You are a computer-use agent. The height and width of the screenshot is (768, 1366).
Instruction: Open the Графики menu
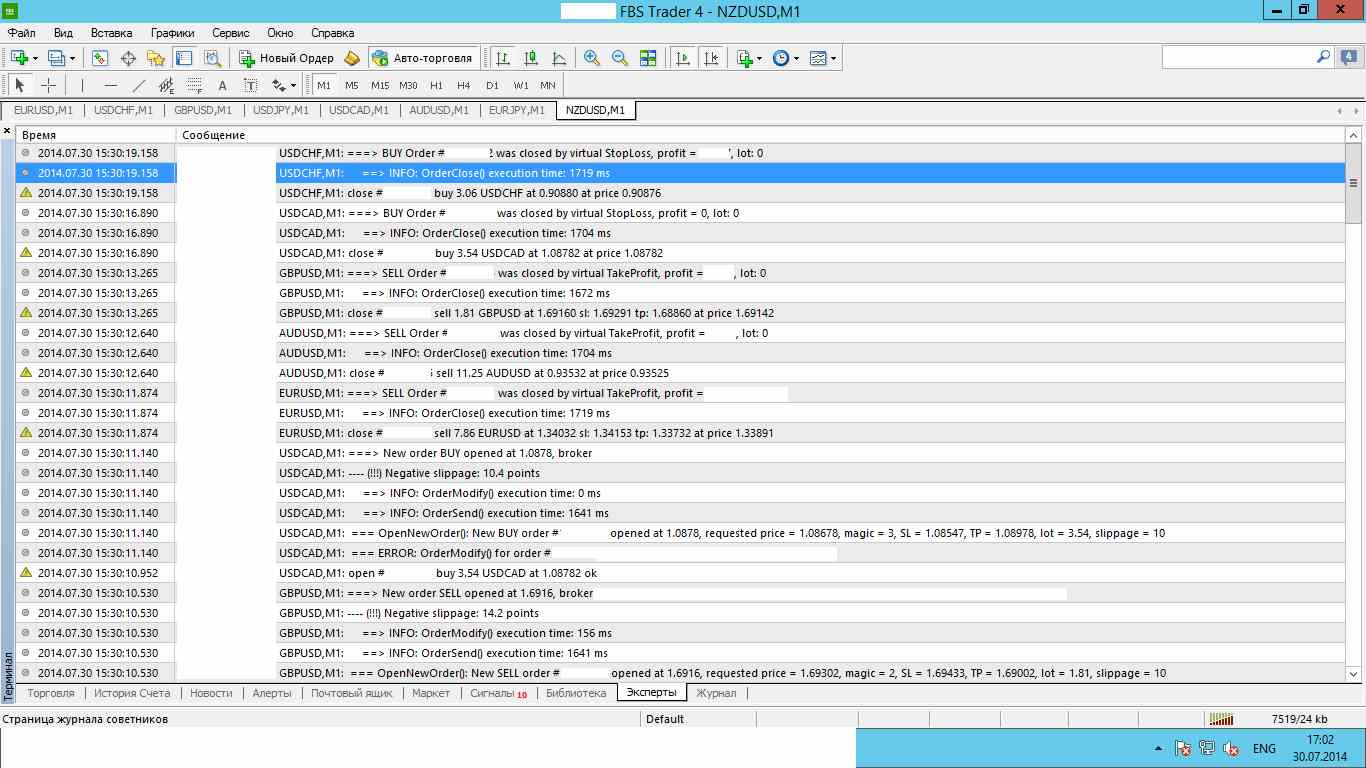(x=172, y=32)
